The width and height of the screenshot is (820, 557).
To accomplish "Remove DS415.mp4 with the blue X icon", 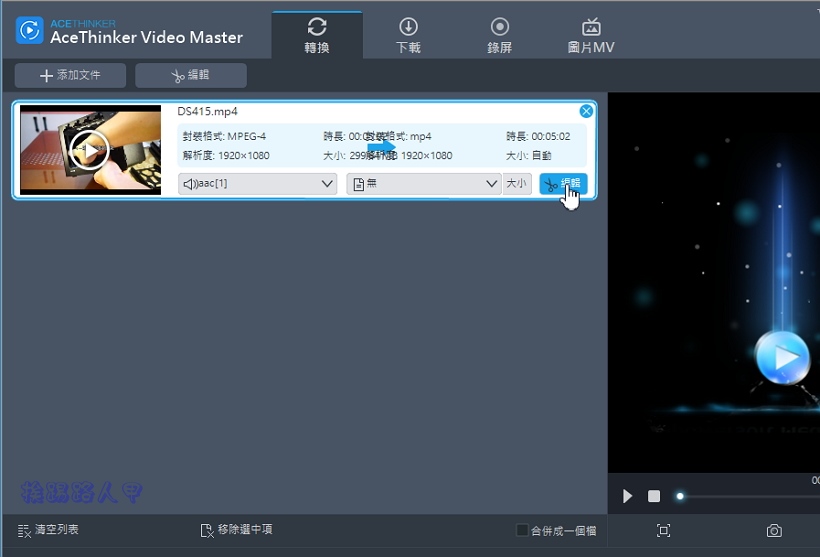I will [x=586, y=111].
